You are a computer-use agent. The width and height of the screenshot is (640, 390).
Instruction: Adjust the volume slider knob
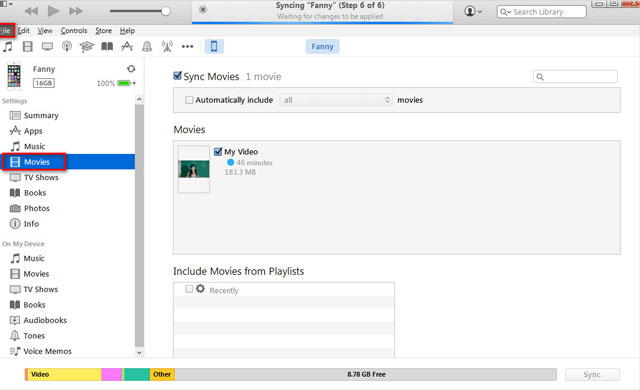click(x=165, y=11)
